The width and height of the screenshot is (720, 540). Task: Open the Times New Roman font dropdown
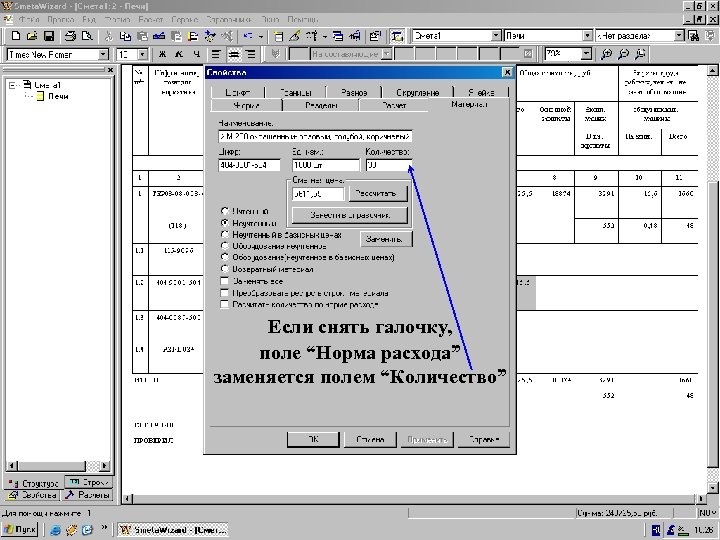(x=103, y=55)
